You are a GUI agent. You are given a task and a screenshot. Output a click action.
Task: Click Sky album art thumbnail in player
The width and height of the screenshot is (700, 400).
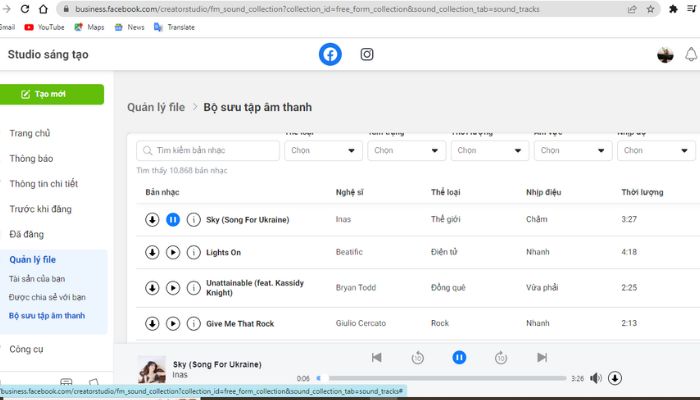pyautogui.click(x=152, y=369)
